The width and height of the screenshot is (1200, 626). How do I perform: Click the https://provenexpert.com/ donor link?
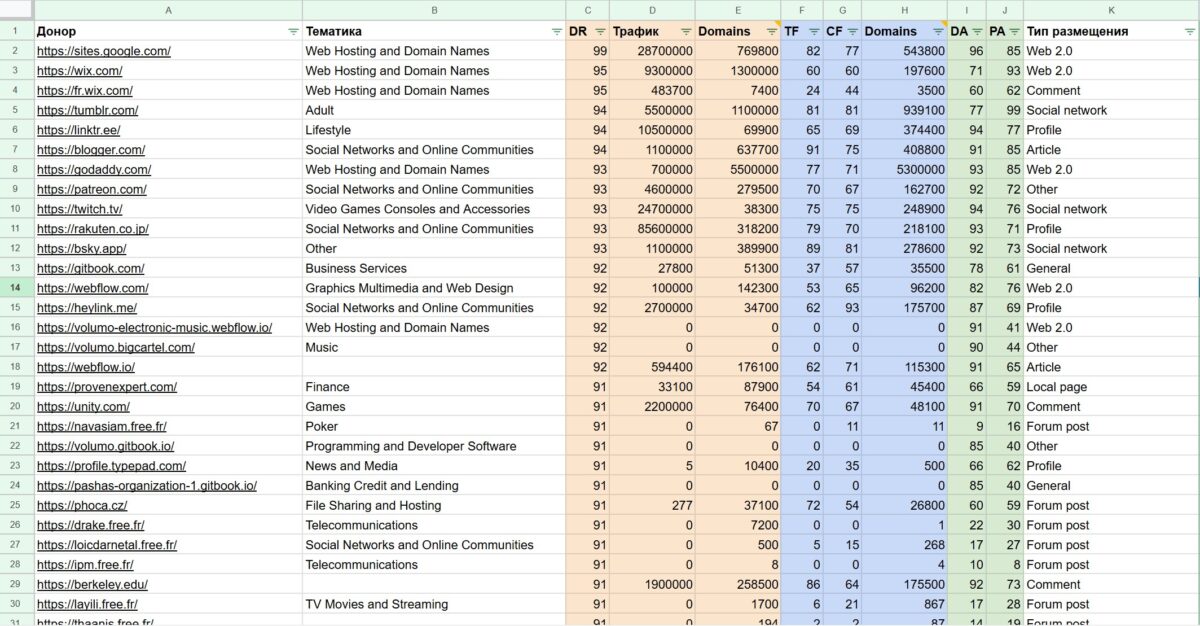[x=107, y=387]
